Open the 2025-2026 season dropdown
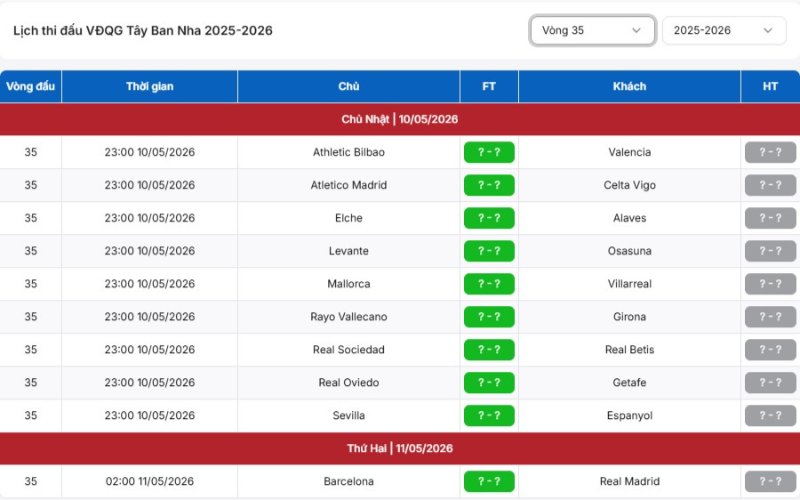Image resolution: width=800 pixels, height=500 pixels. [x=724, y=31]
